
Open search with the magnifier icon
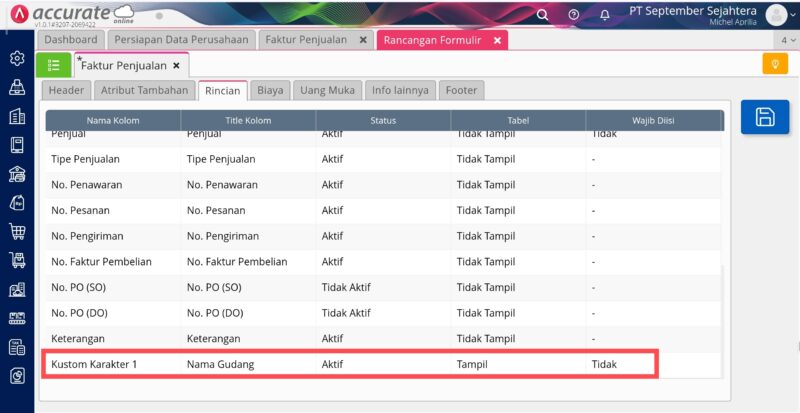(x=542, y=15)
